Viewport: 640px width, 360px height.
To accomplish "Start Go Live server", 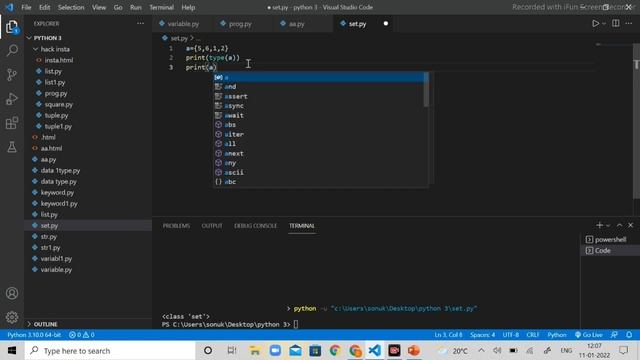I will pos(588,335).
